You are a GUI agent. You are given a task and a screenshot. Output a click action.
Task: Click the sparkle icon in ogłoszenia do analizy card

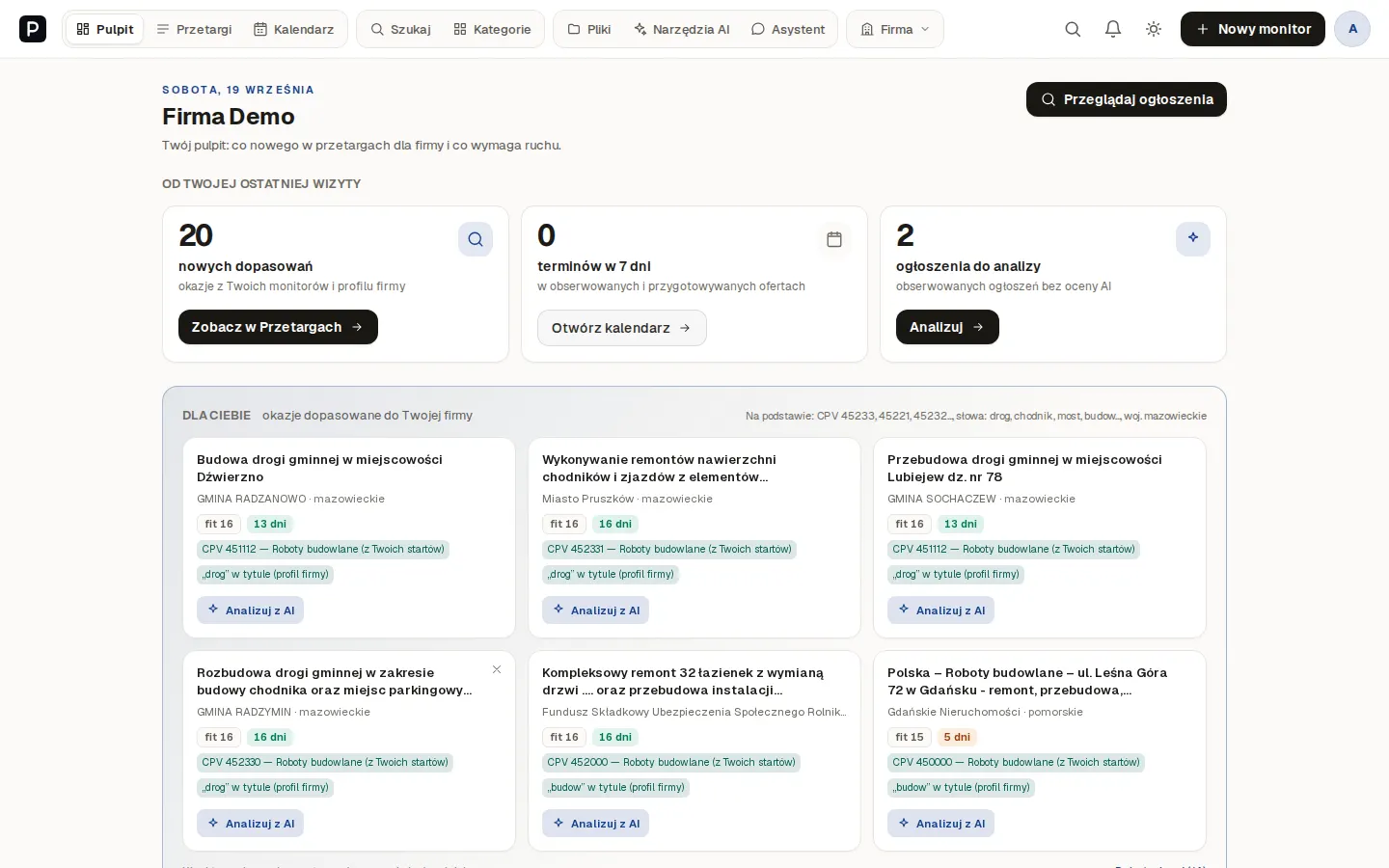(x=1193, y=239)
